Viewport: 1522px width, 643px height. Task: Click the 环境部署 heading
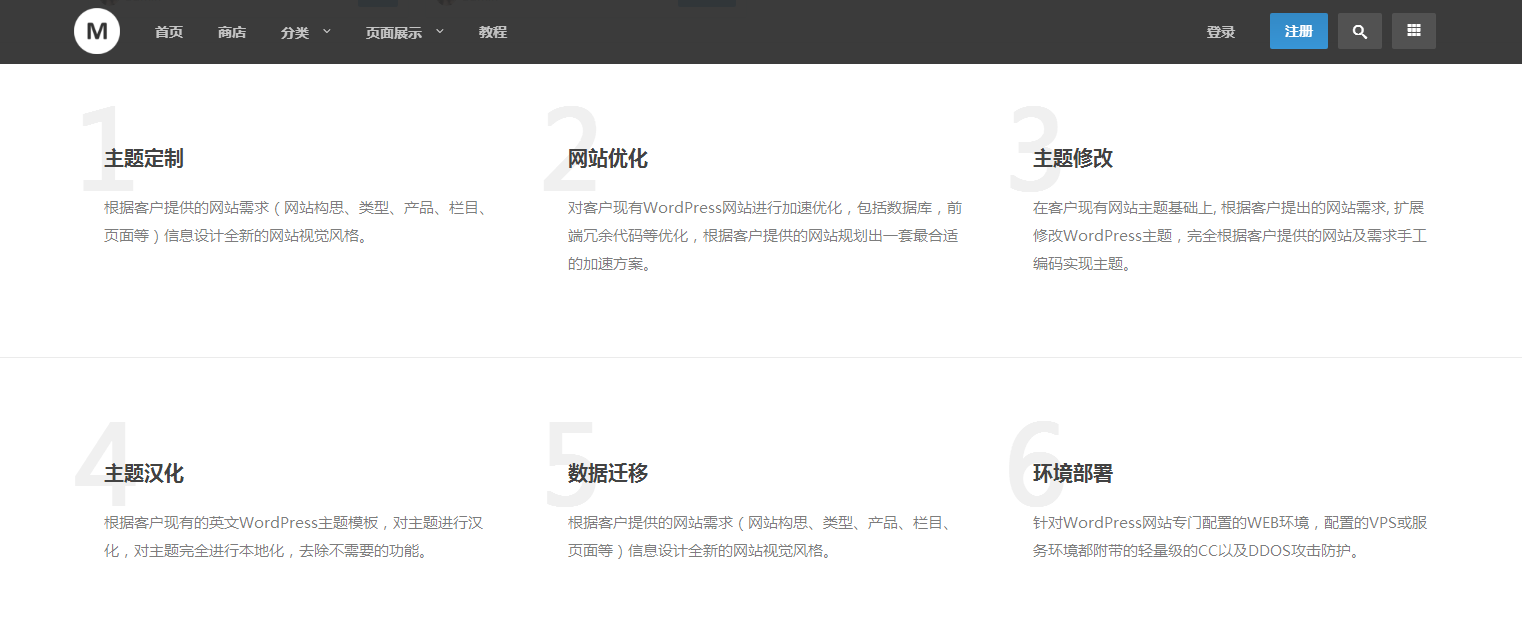1073,473
